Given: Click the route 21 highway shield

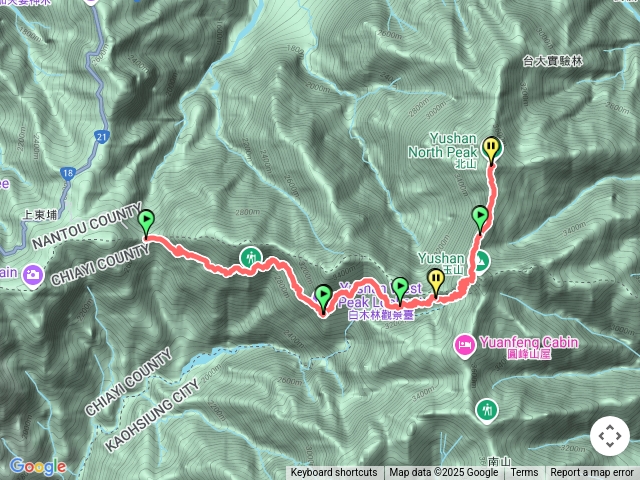Looking at the screenshot, I should 101,137.
